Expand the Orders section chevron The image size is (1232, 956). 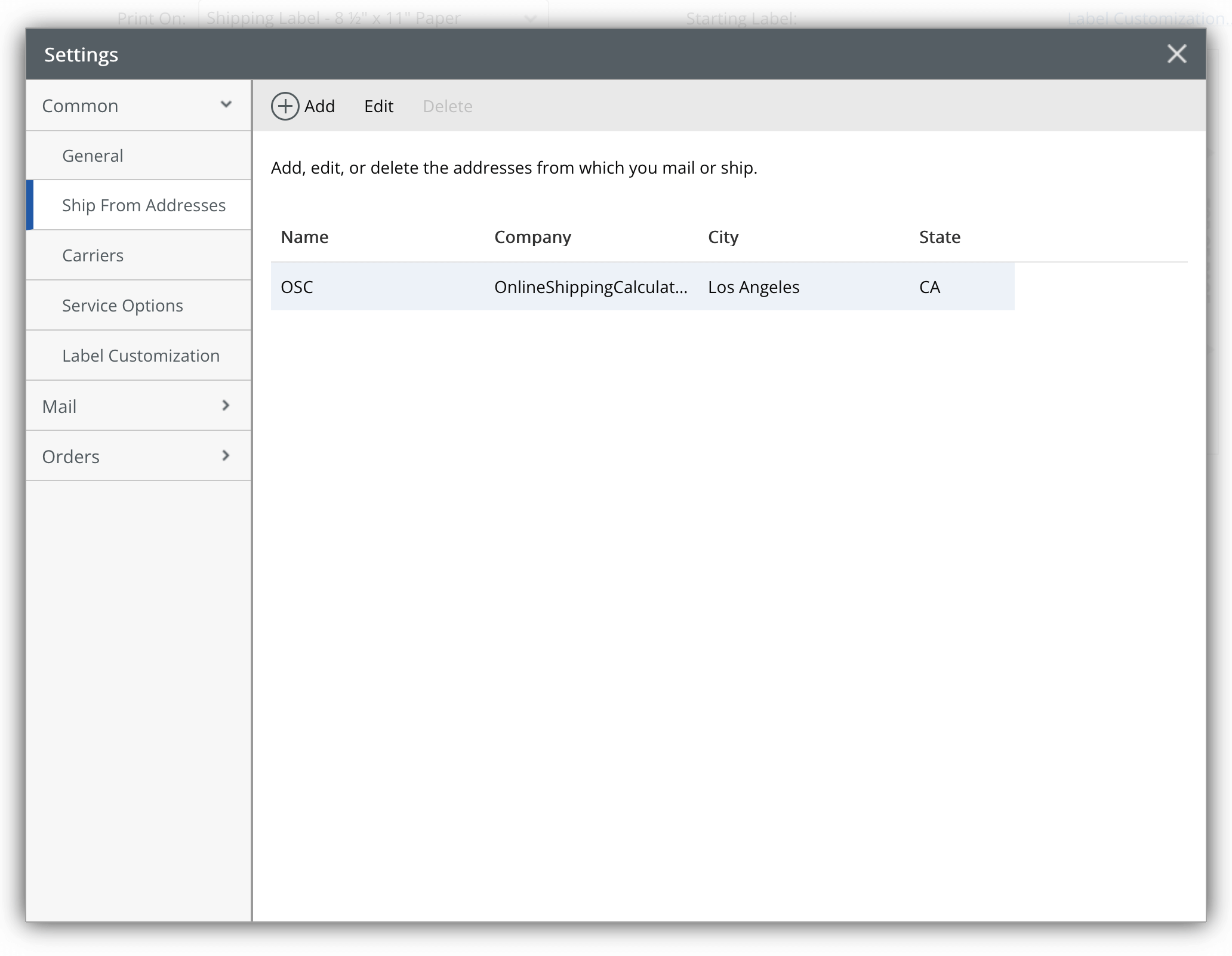(x=225, y=456)
